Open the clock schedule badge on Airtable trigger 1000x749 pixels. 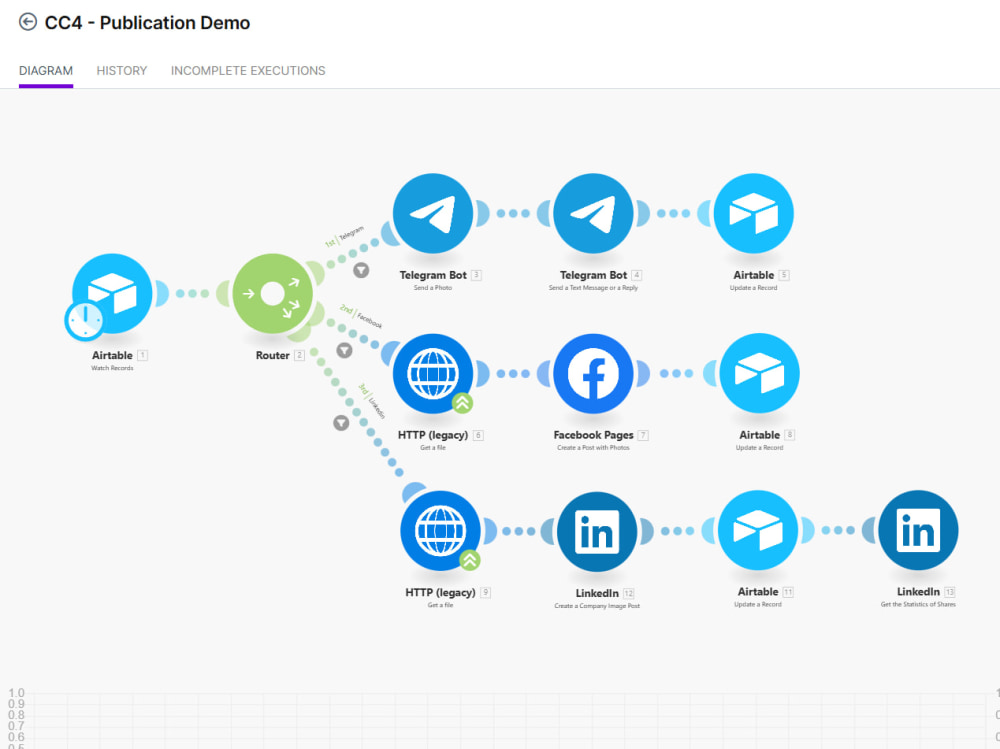[x=84, y=320]
